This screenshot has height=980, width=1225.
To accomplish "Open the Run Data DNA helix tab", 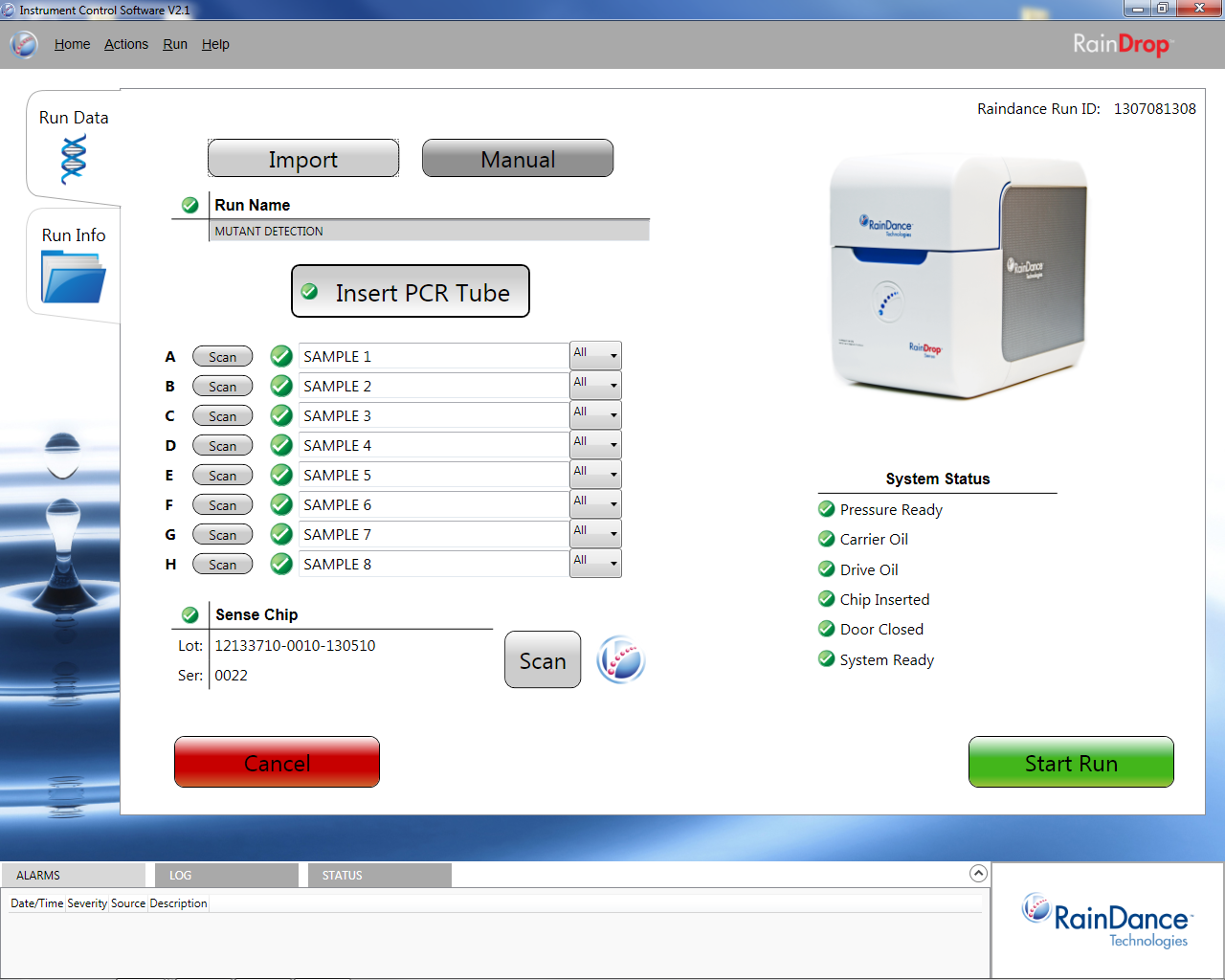I will pos(74,159).
